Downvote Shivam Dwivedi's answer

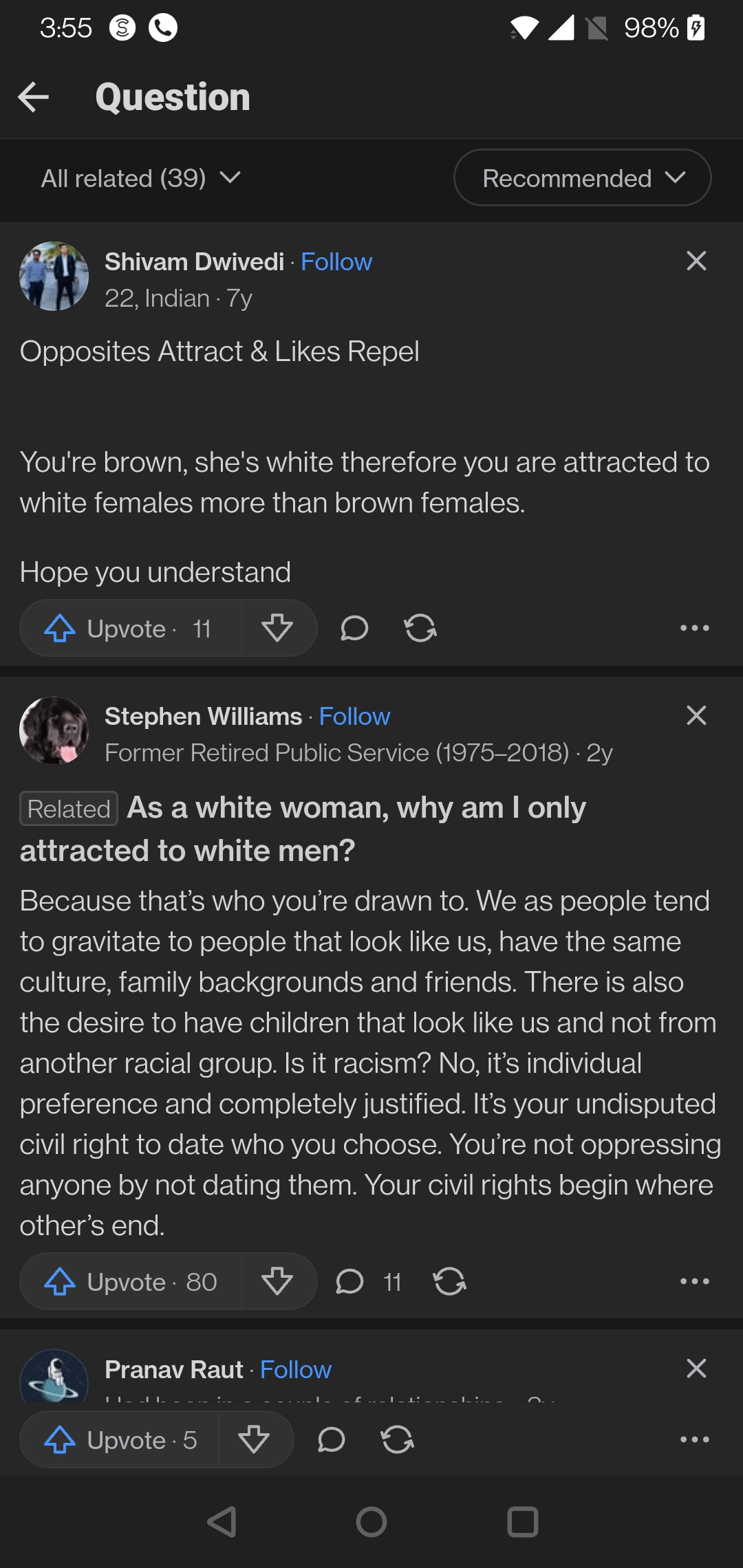(x=278, y=628)
